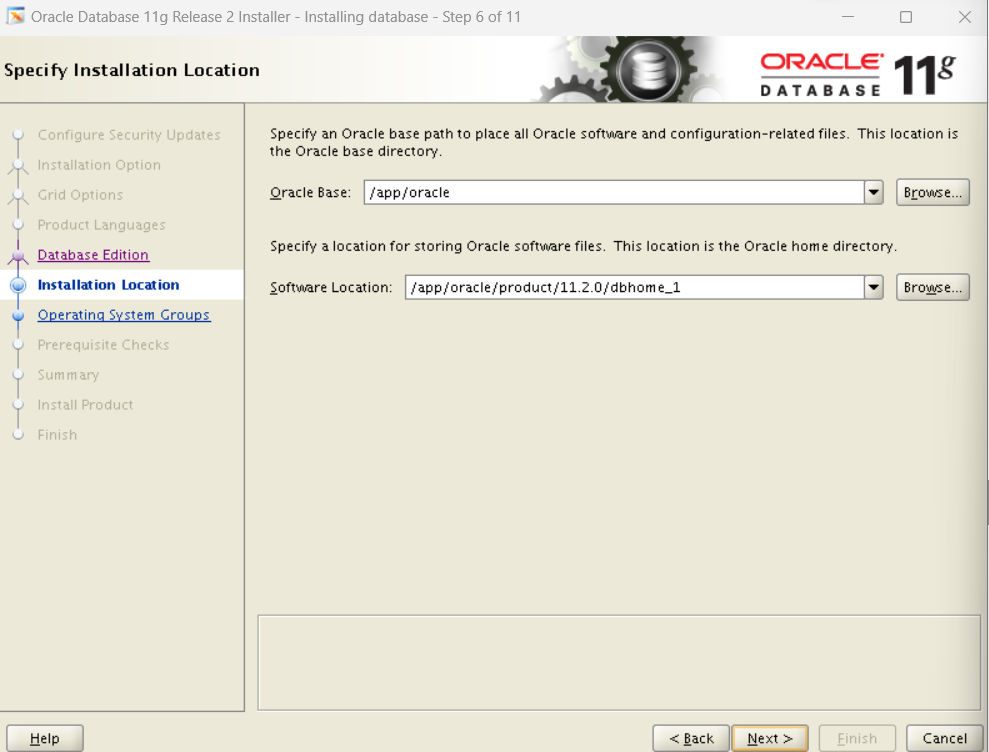Click the Oracle installer title bar icon

15,16
